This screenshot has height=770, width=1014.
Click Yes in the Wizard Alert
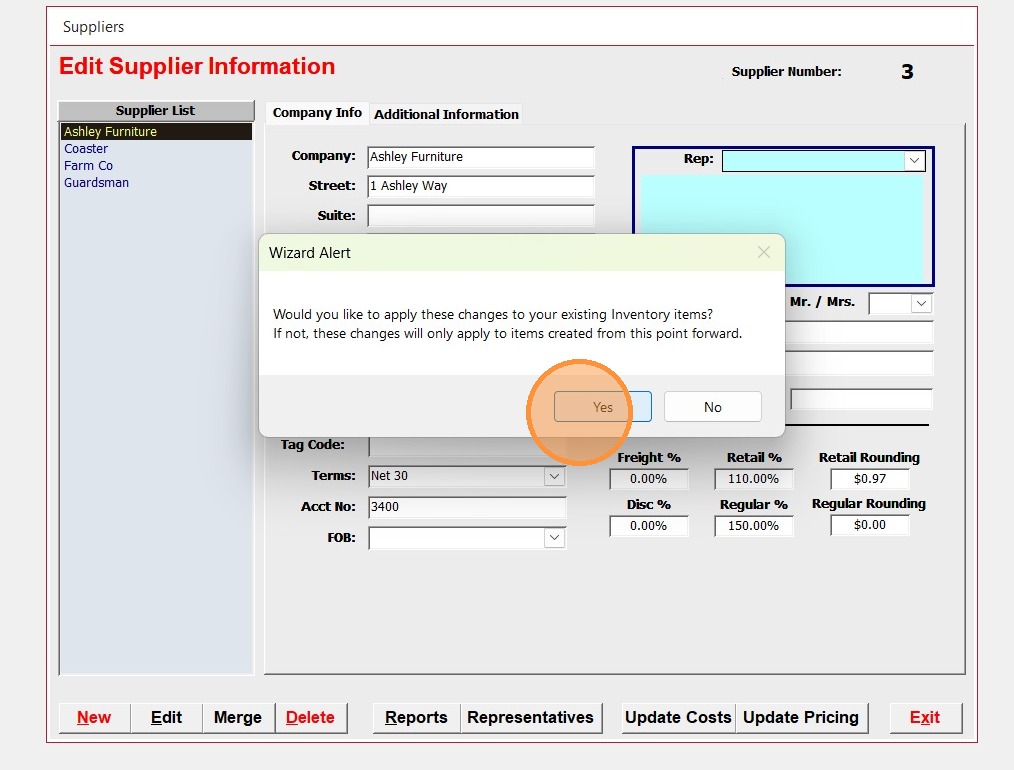[x=602, y=407]
